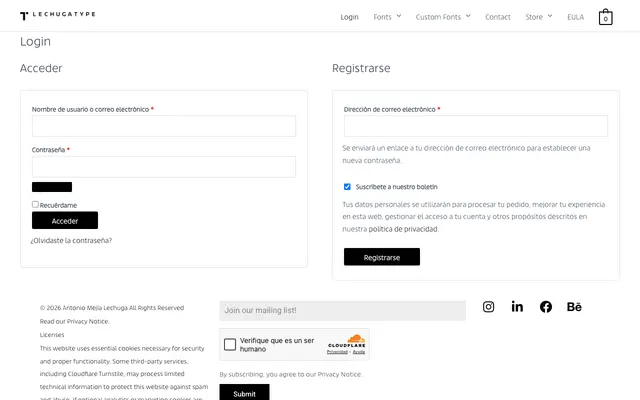This screenshot has width=640, height=400.
Task: Expand the Fonts dropdown menu
Action: pos(387,17)
